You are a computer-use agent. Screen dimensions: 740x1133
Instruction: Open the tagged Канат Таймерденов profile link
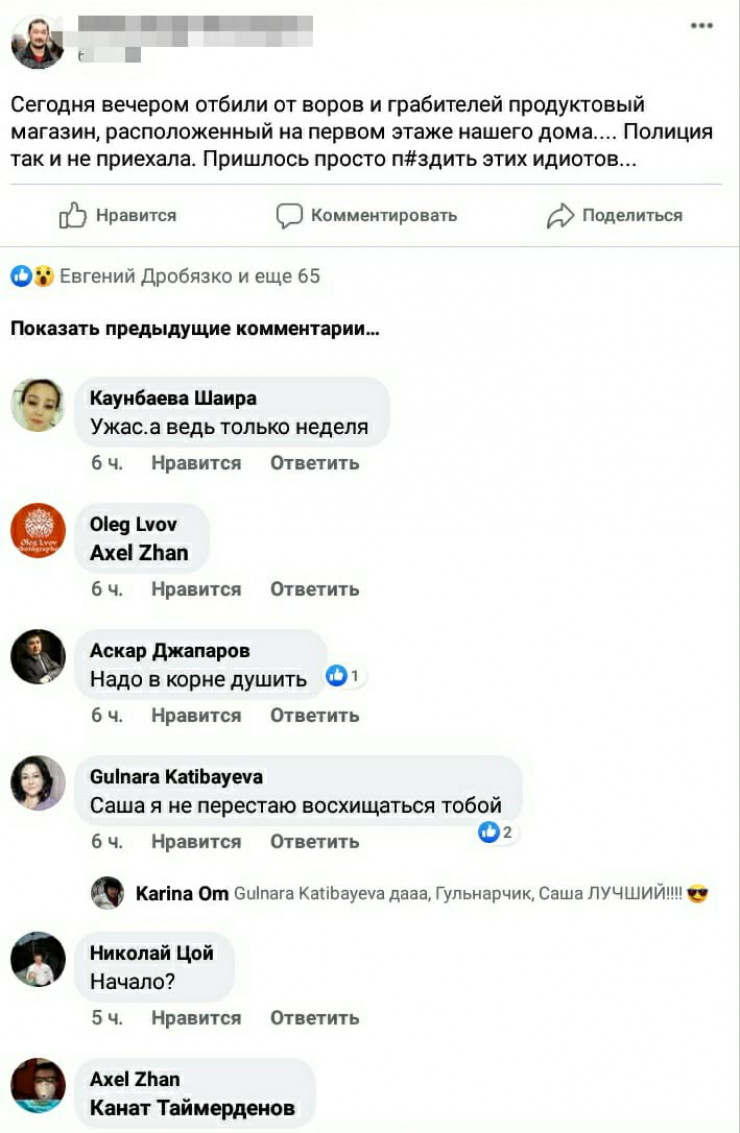tap(192, 1108)
